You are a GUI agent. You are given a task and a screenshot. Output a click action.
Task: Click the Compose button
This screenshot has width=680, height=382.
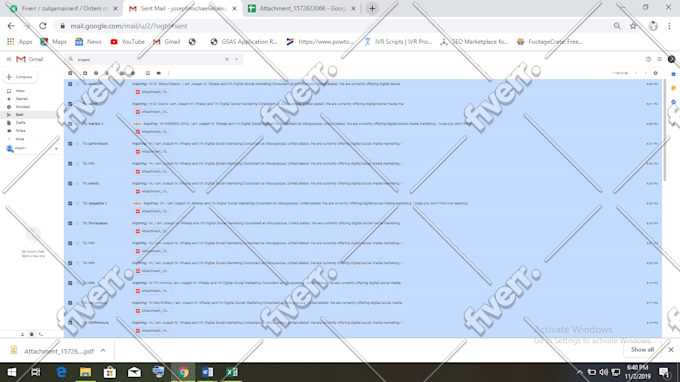20,77
